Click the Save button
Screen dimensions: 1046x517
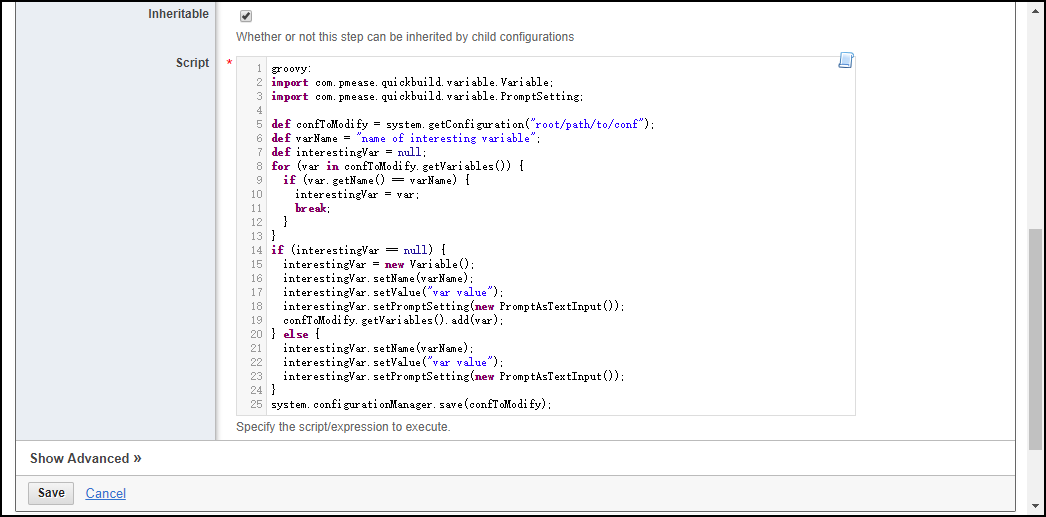point(51,493)
